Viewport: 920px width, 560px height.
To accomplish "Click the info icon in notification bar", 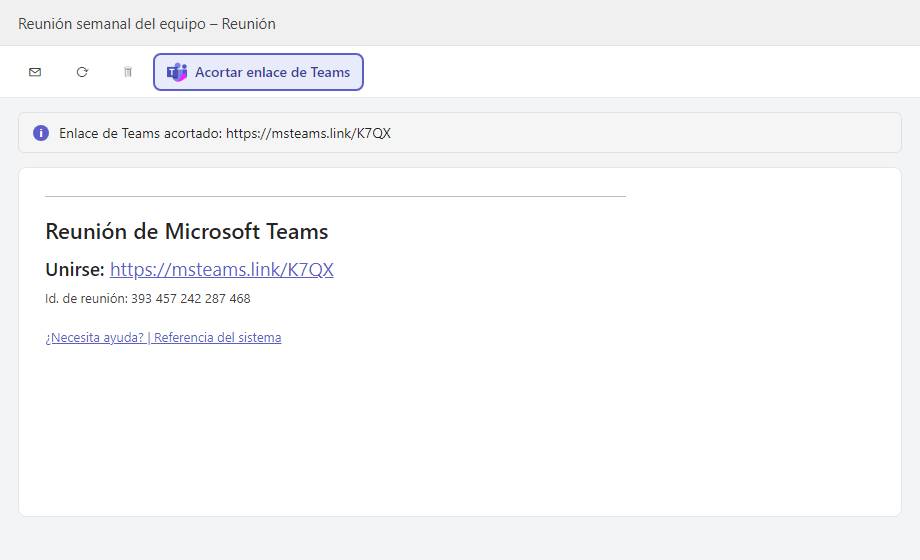I will click(41, 133).
